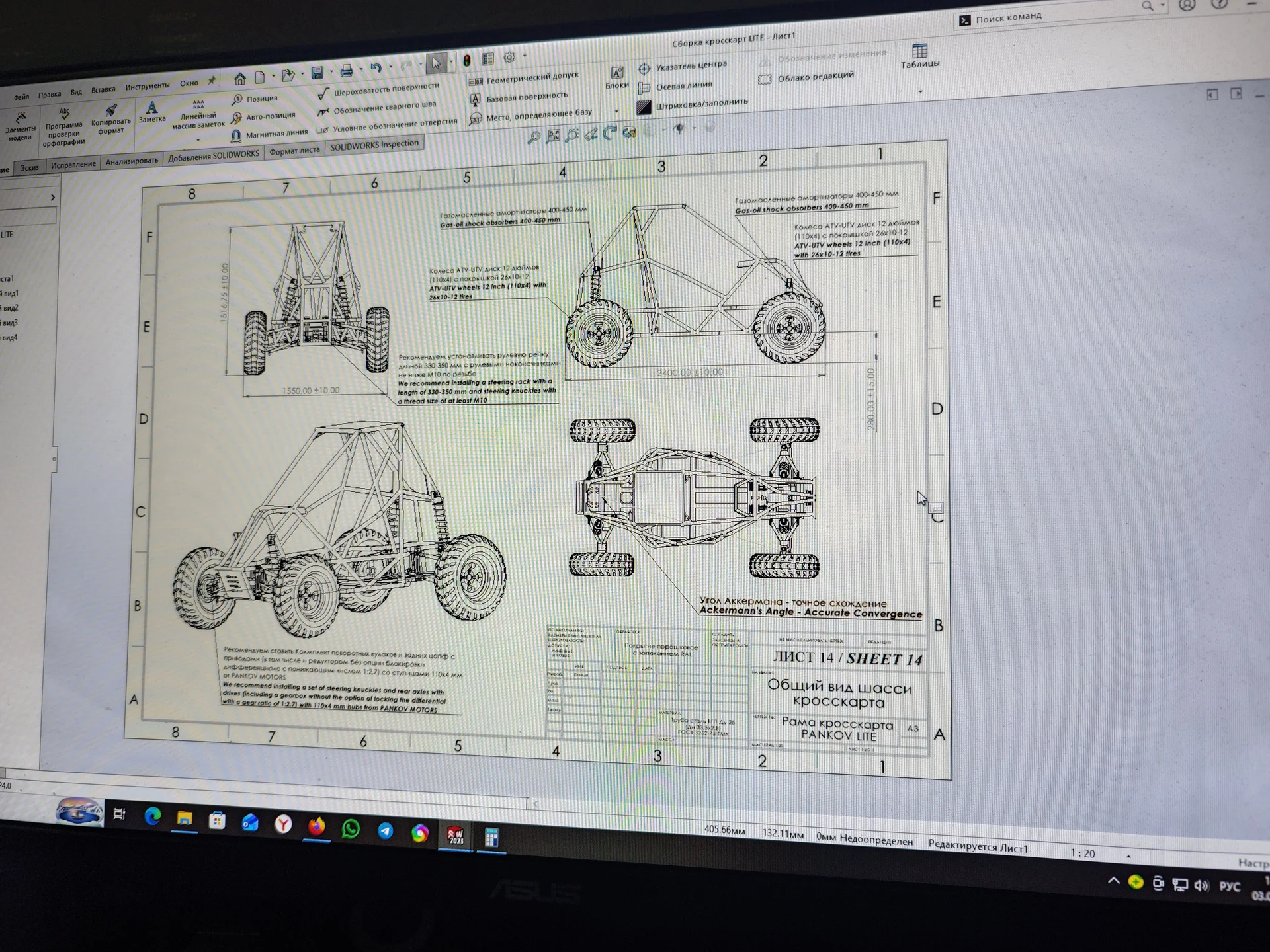This screenshot has height=952, width=1270.
Task: Expand the Options gear dropdown arrow
Action: [524, 56]
